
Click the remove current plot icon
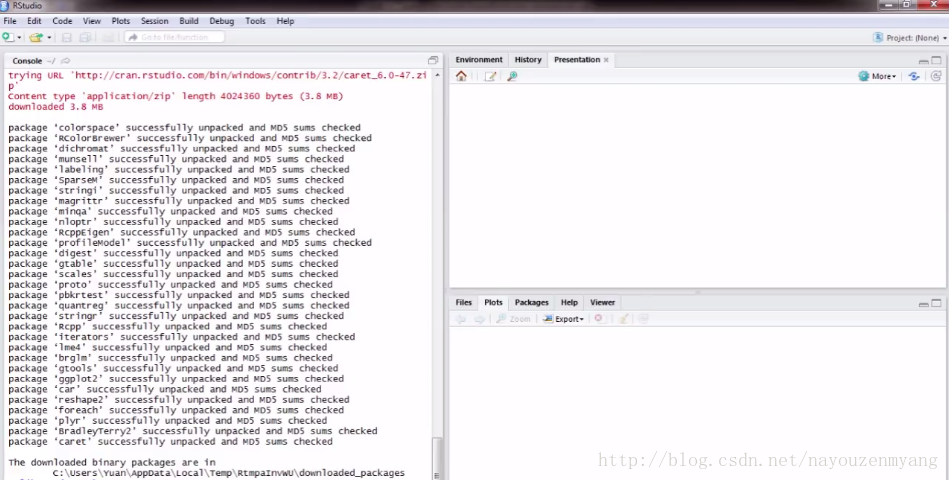tap(599, 319)
